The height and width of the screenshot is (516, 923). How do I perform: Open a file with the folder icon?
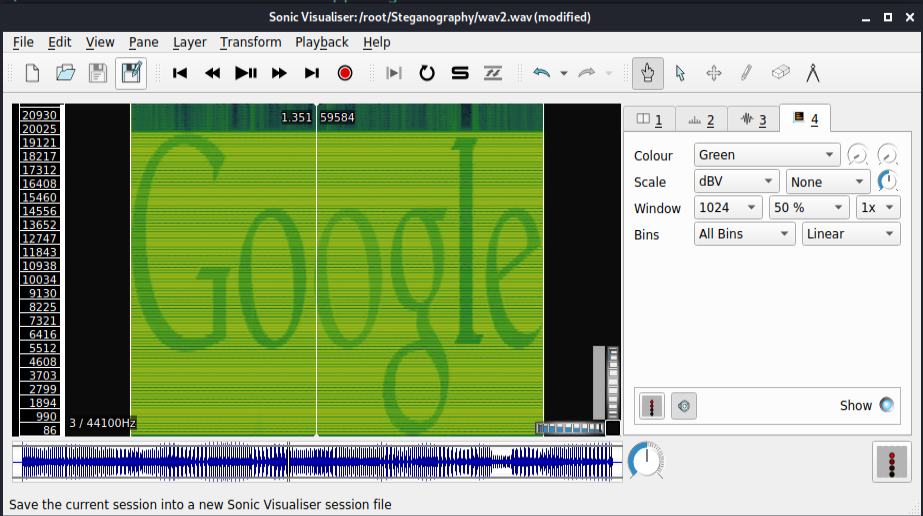pos(65,74)
